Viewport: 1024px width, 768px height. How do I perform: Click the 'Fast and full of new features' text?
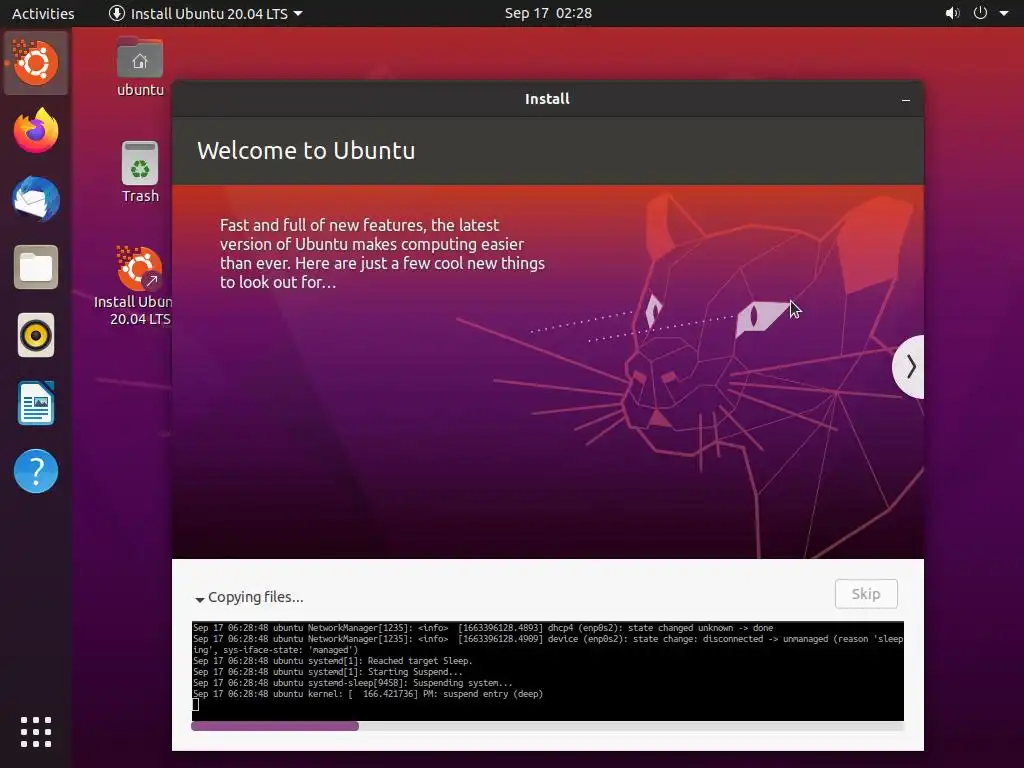click(x=382, y=253)
